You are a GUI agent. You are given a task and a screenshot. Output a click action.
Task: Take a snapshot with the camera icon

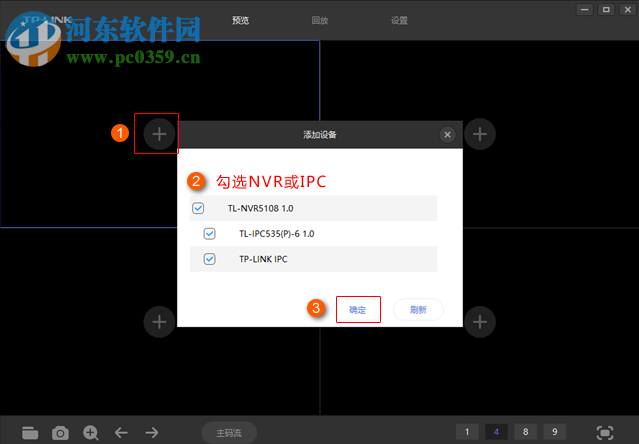click(60, 433)
